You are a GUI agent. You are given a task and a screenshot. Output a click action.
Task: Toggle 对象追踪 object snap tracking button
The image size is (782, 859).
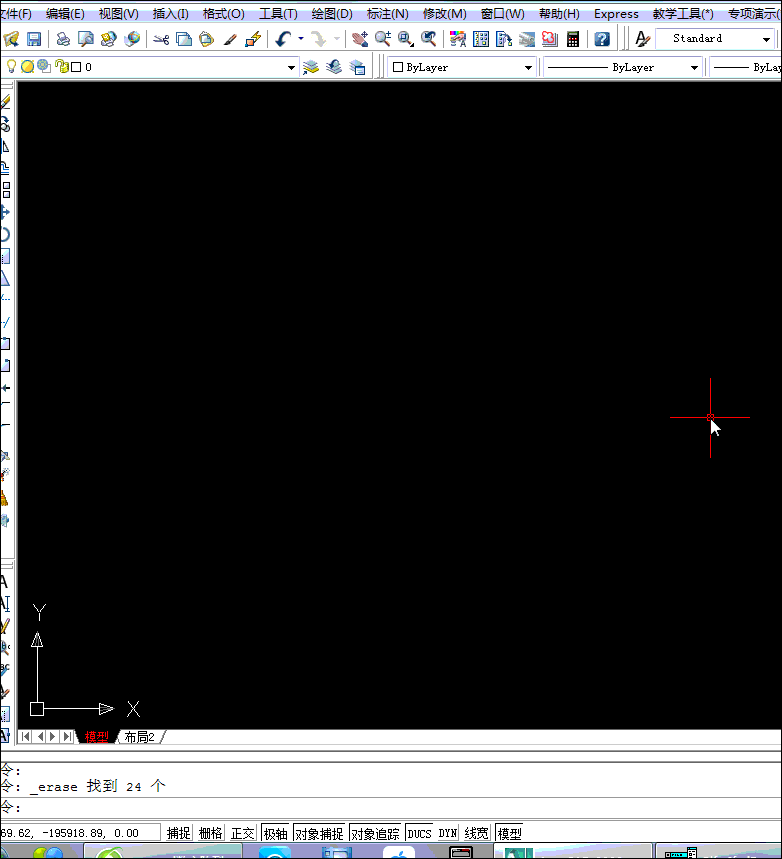click(375, 833)
